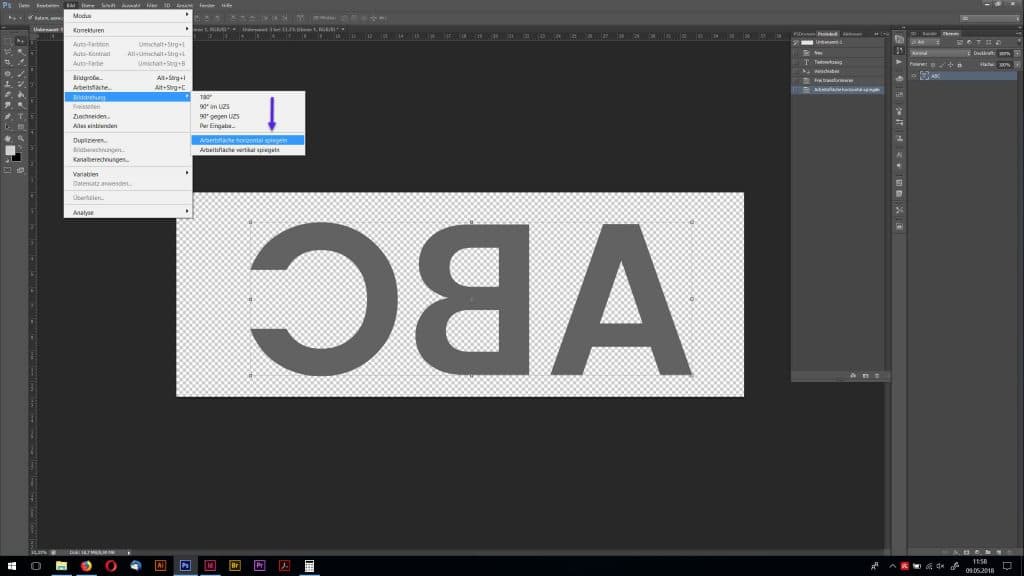1024x576 pixels.
Task: Open Adobe Premiere from the taskbar
Action: (x=260, y=566)
